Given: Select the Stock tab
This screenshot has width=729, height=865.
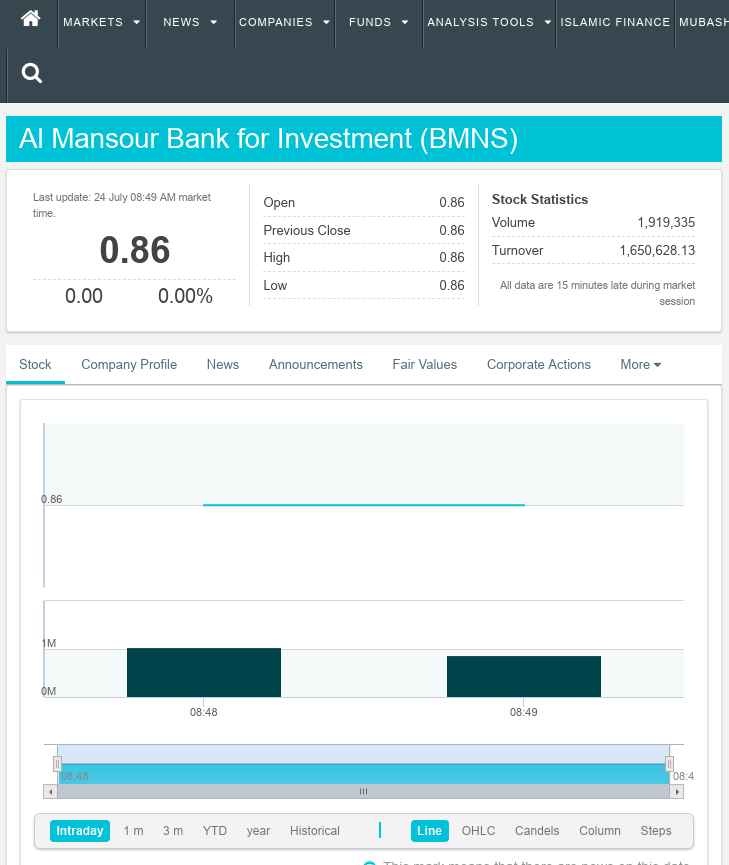Looking at the screenshot, I should (35, 365).
